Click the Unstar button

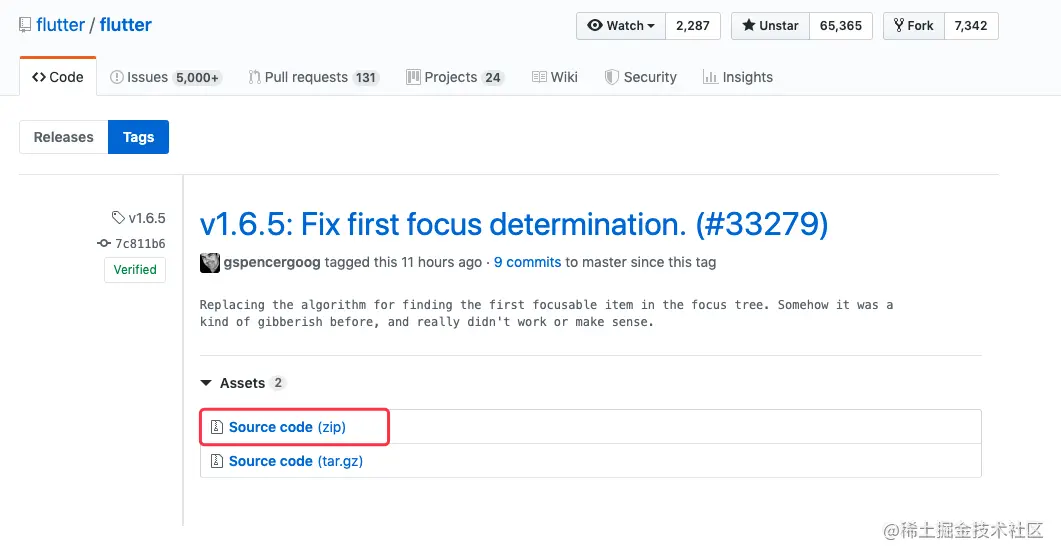[770, 26]
